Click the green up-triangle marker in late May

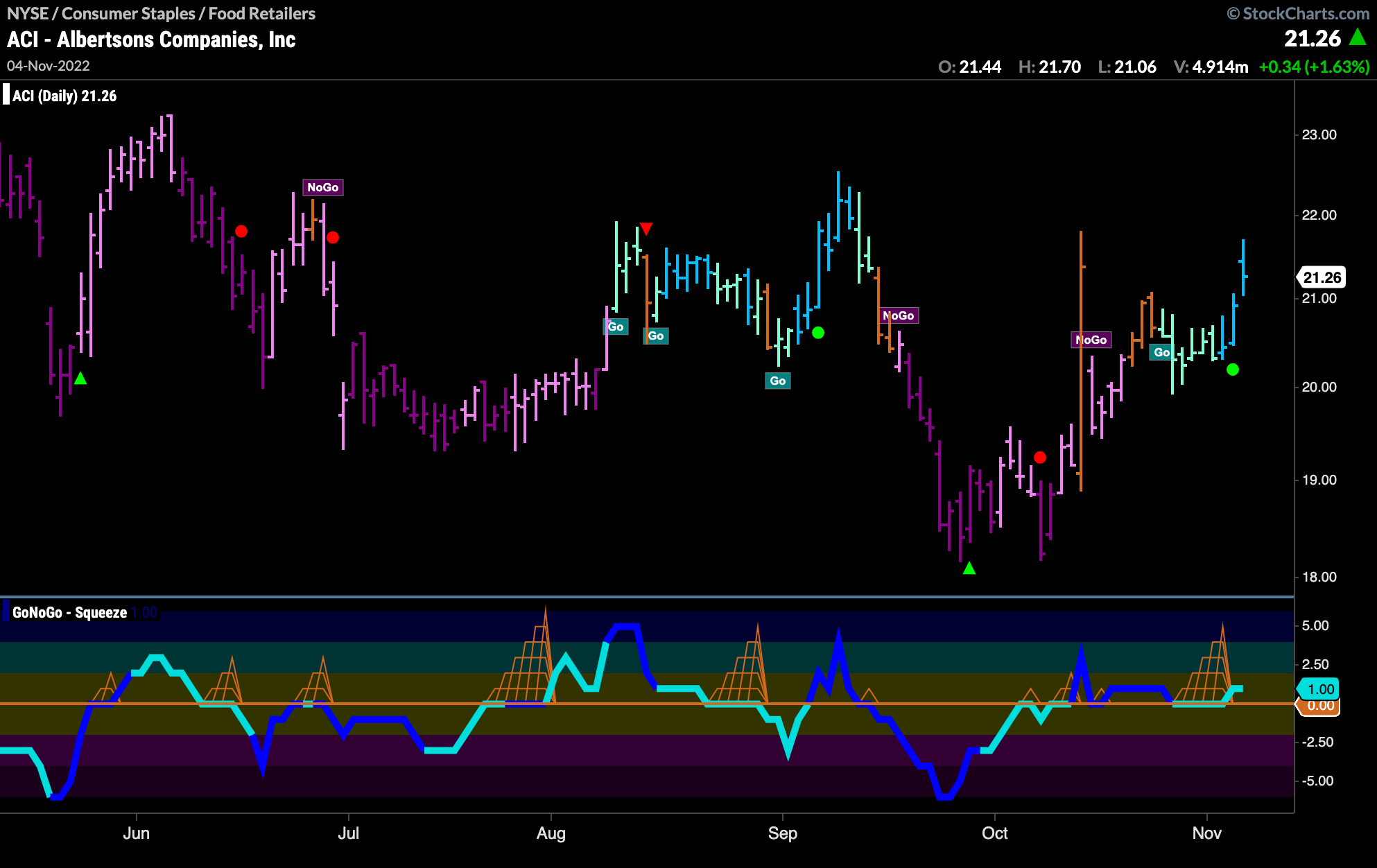click(x=80, y=378)
